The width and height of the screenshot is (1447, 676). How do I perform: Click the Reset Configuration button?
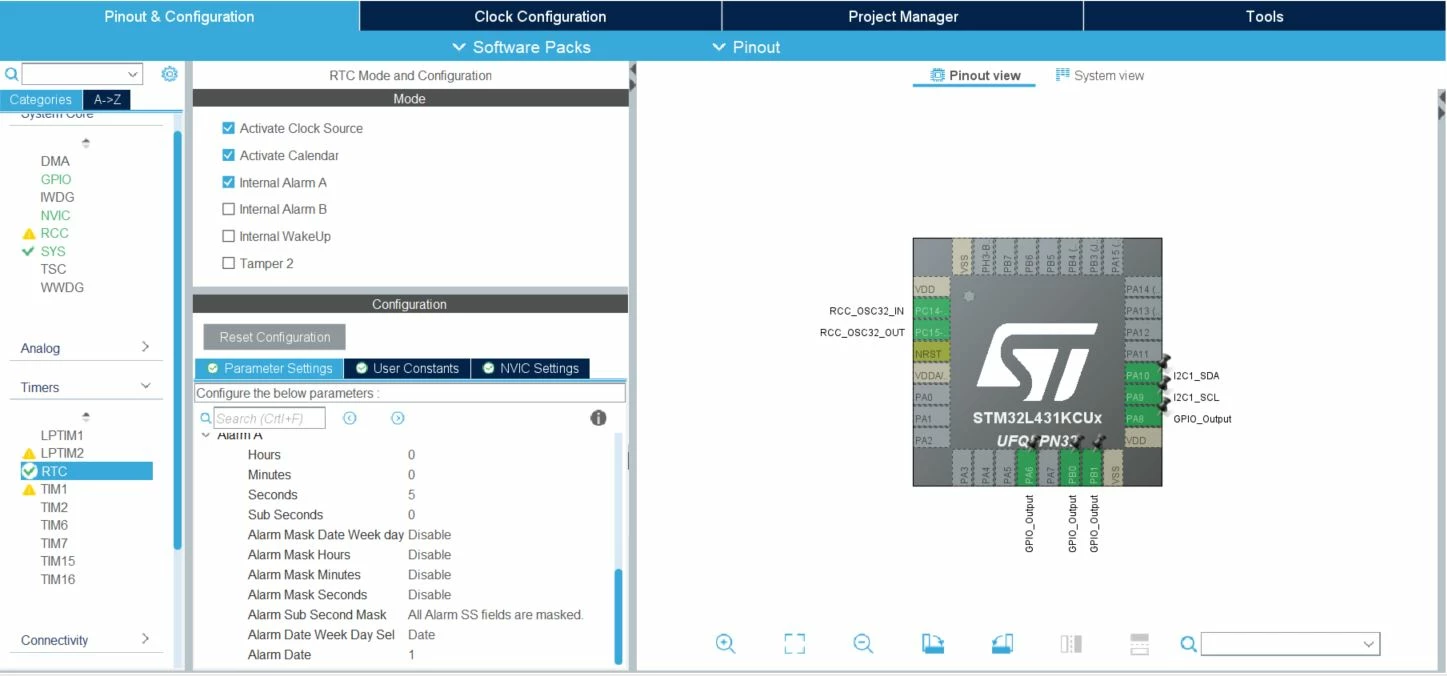click(275, 337)
